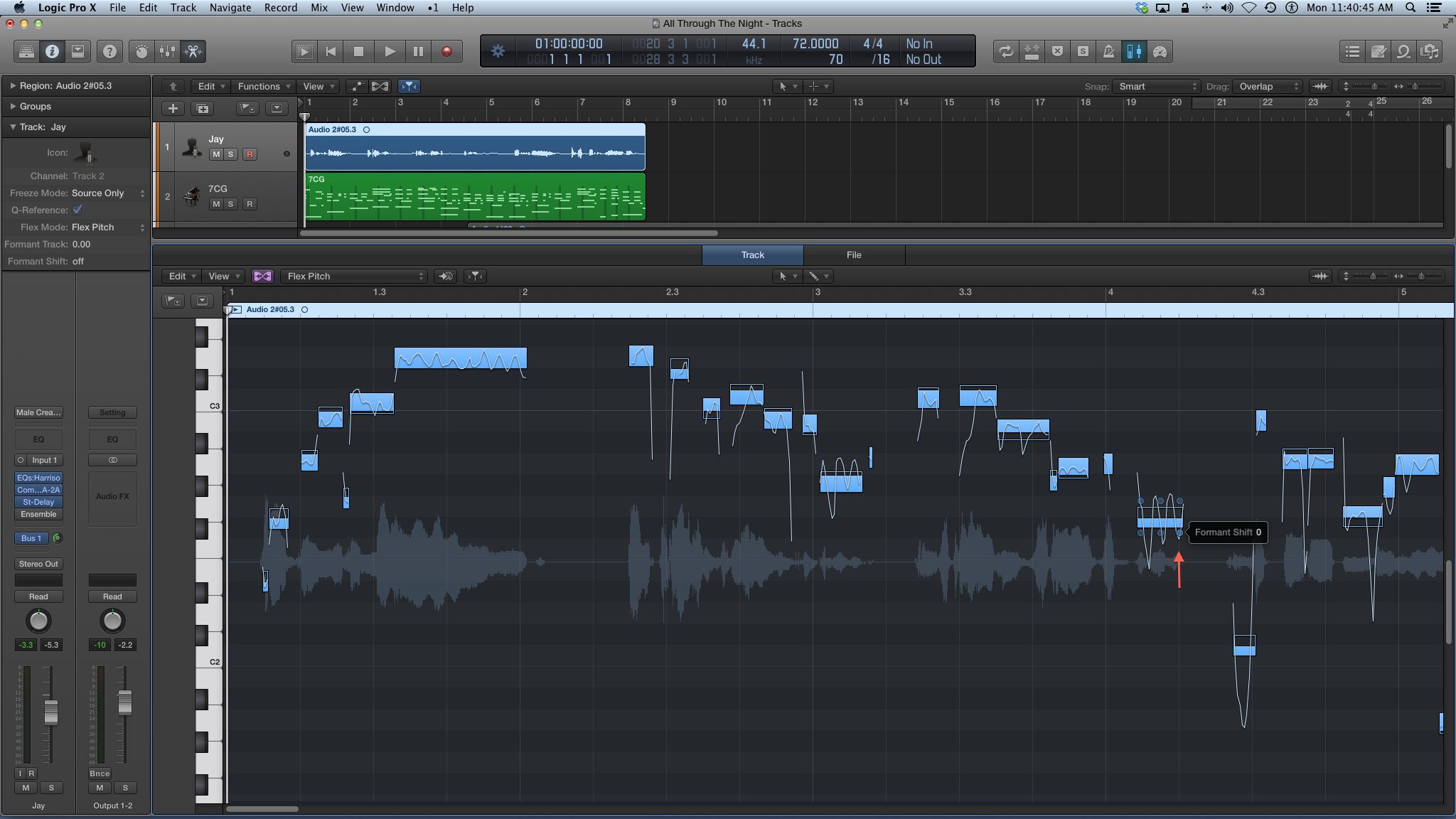The image size is (1456, 819).
Task: Open the Mixer button in the control bar
Action: (x=167, y=51)
